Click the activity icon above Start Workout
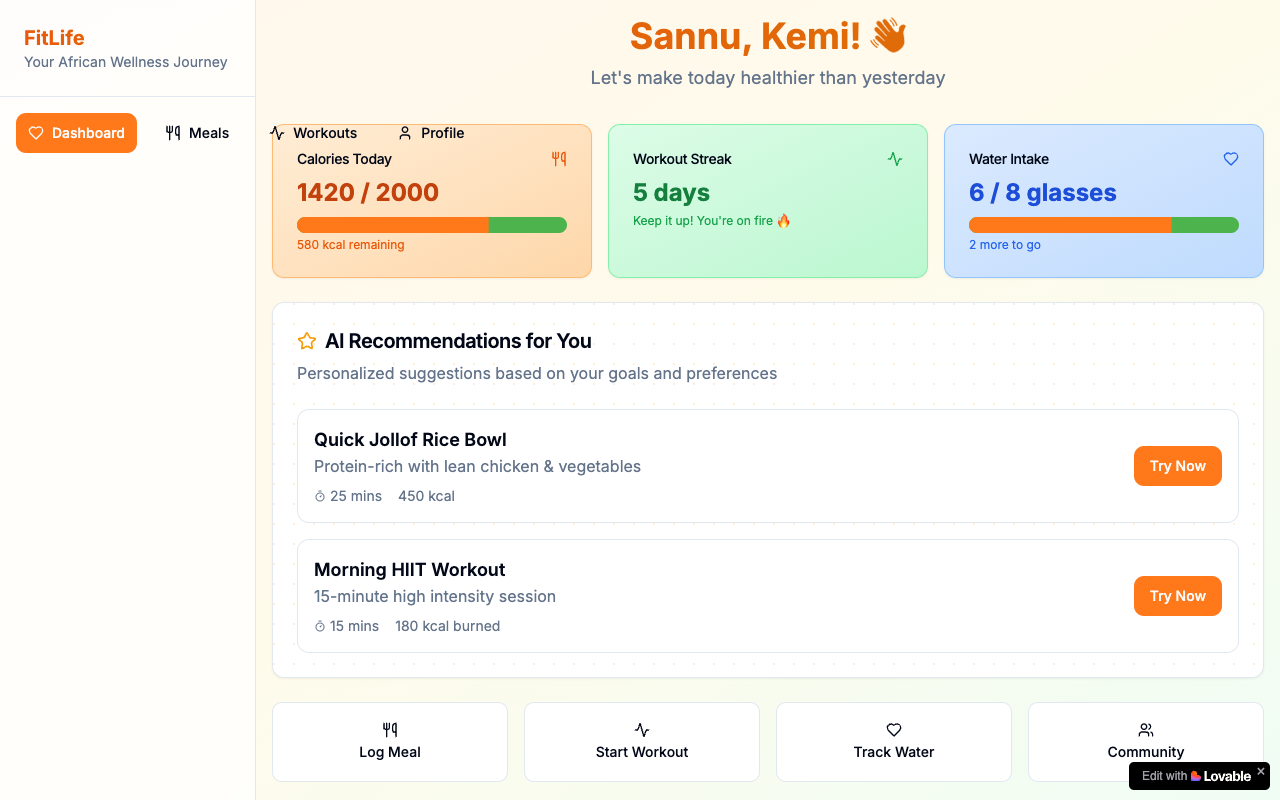The width and height of the screenshot is (1280, 800). coord(641,730)
